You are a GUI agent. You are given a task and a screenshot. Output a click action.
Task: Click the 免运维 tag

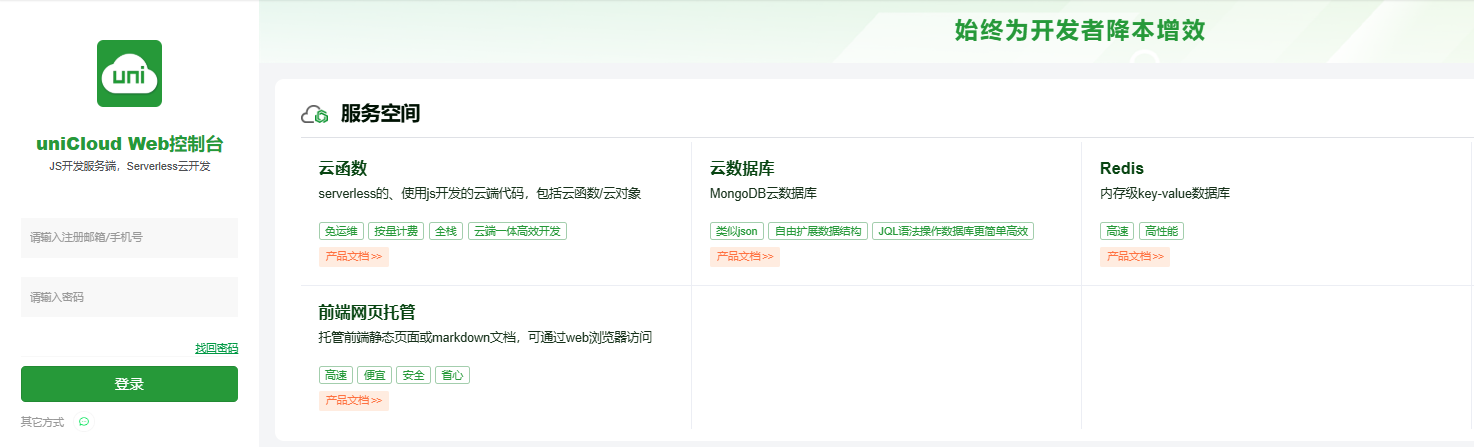coord(341,231)
